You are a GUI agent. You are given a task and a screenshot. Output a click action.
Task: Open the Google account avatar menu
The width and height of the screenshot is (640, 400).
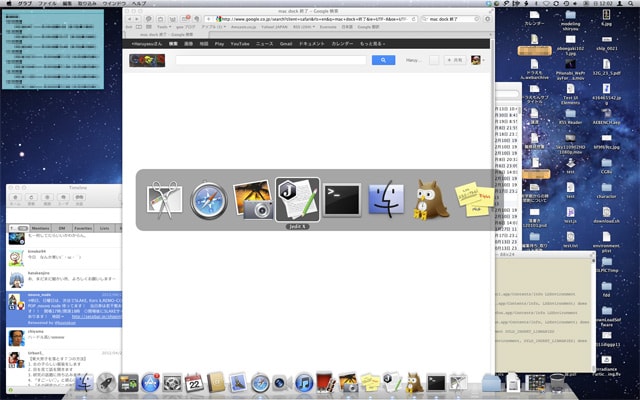point(477,60)
